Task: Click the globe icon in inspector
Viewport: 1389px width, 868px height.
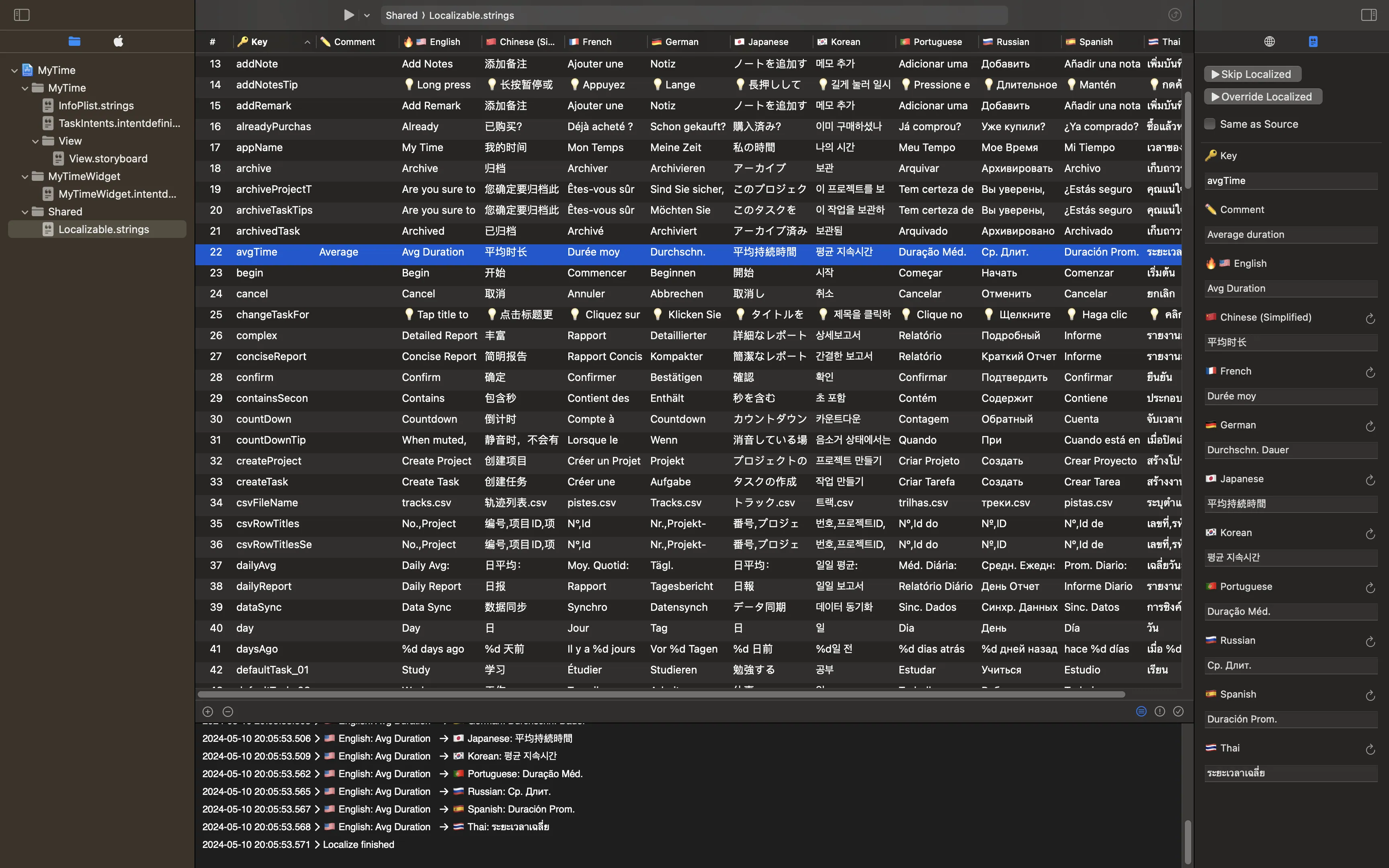Action: [x=1270, y=41]
